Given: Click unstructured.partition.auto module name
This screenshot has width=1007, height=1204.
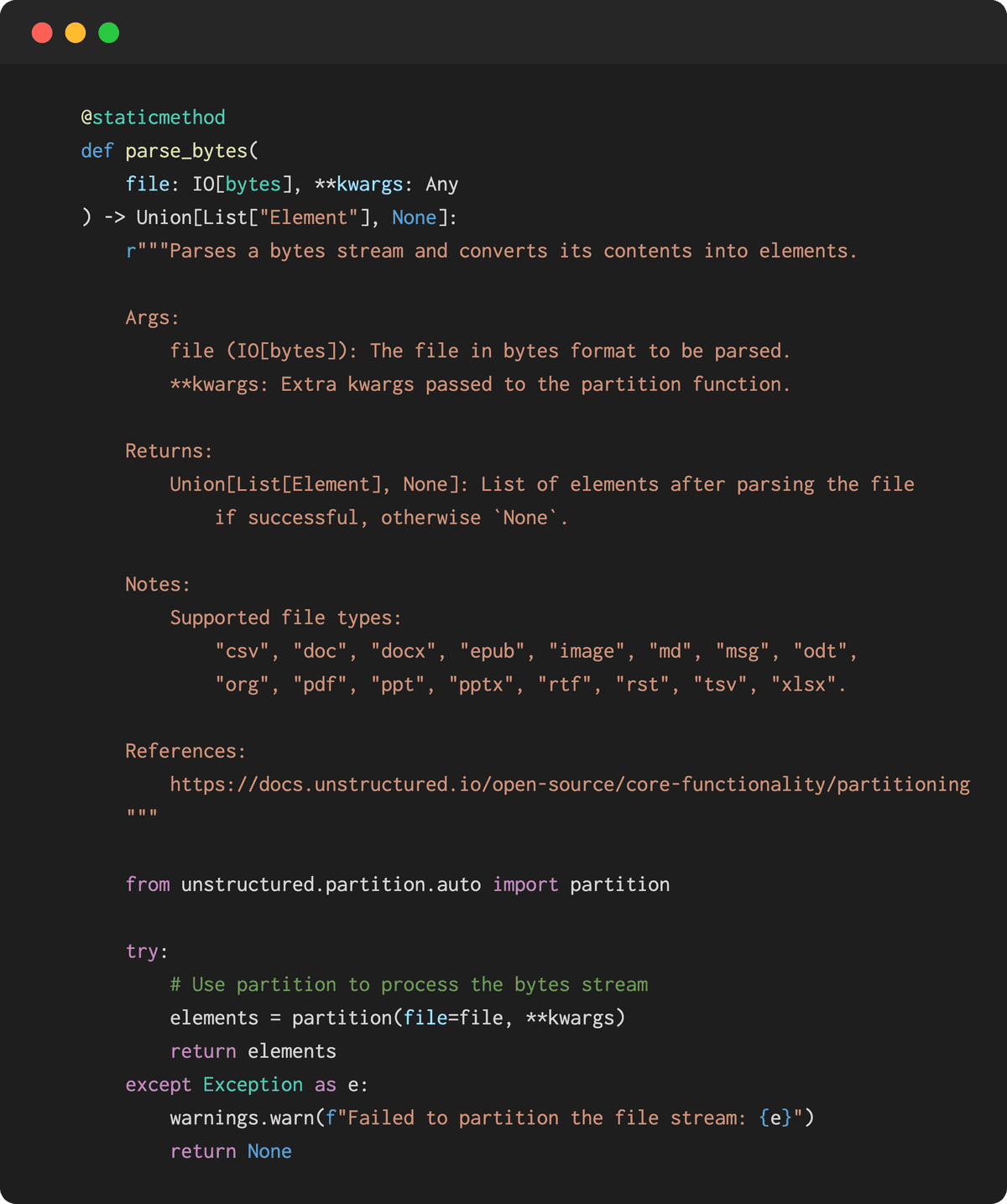Looking at the screenshot, I should point(331,885).
